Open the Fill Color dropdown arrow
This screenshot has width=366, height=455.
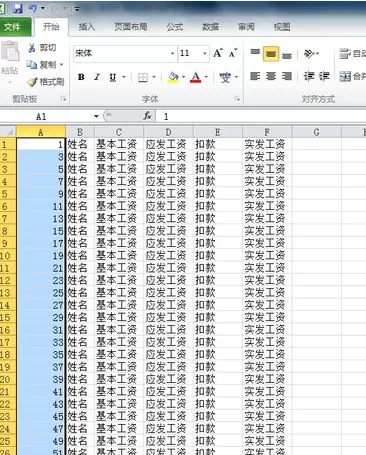point(184,77)
